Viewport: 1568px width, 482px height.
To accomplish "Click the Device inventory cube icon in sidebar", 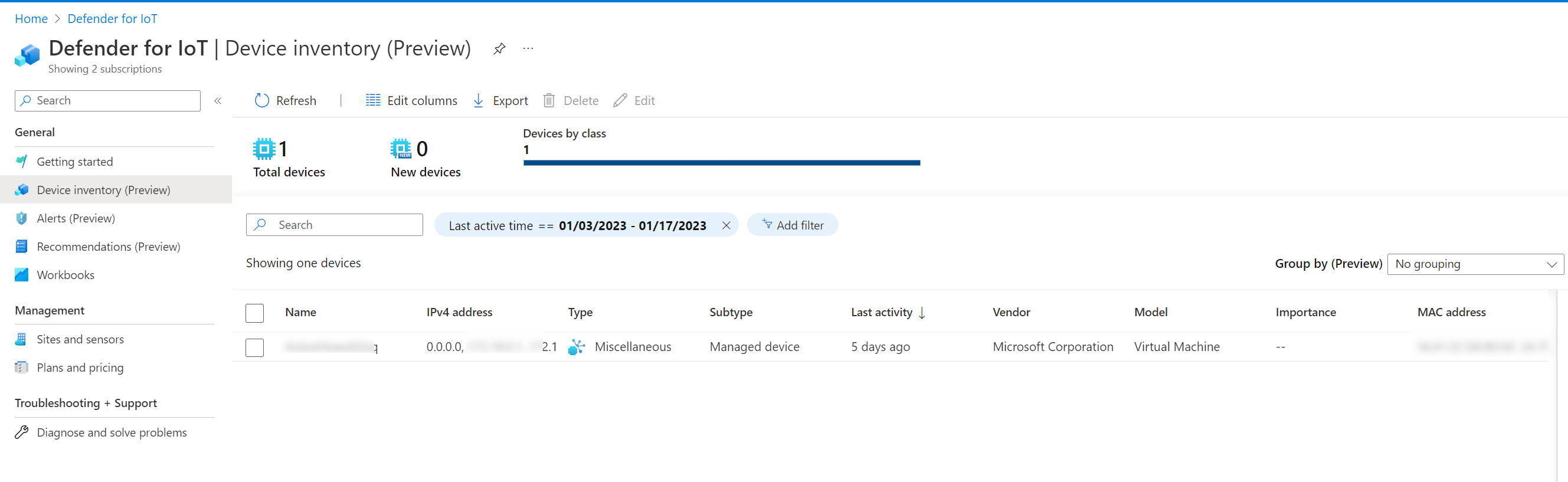I will (x=21, y=190).
